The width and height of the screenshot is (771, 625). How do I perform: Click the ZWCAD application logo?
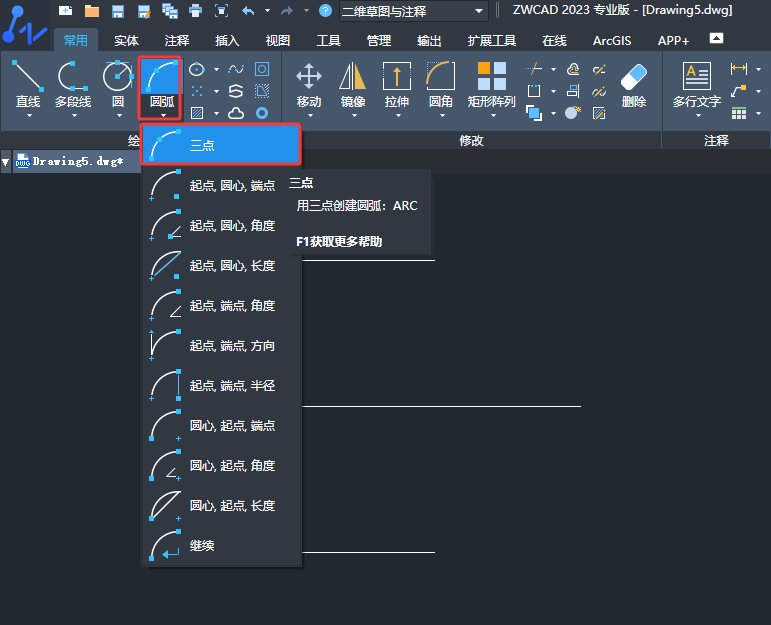[x=24, y=25]
